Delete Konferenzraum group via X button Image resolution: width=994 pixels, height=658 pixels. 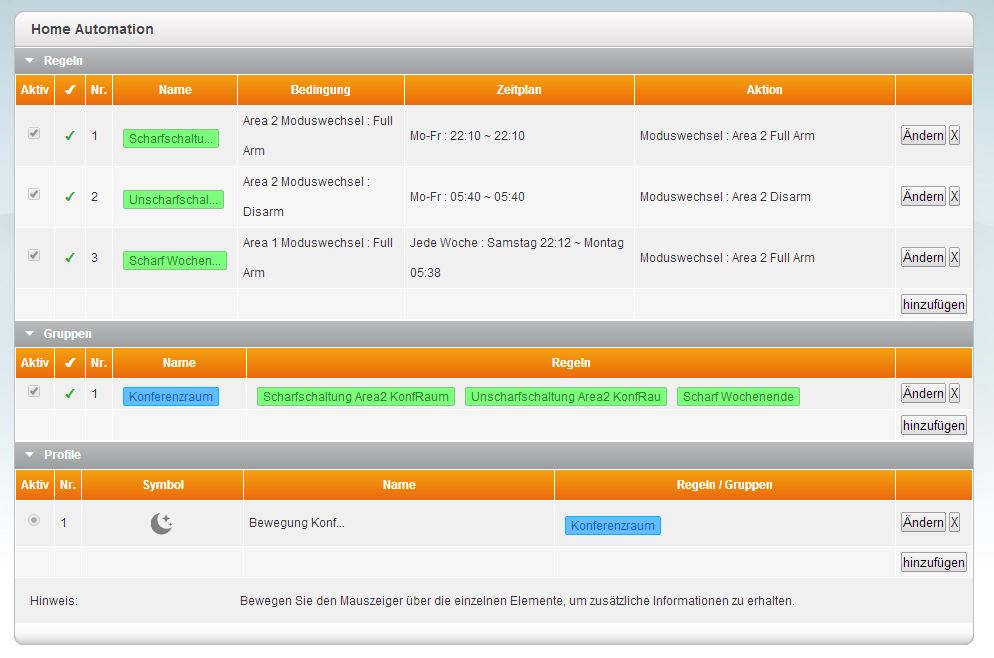(954, 393)
